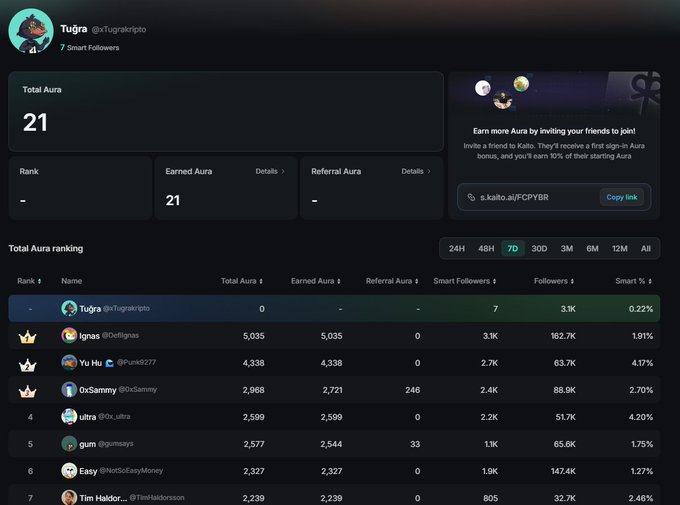Click Tim Haldor's avatar
The height and width of the screenshot is (505, 680).
point(69,498)
